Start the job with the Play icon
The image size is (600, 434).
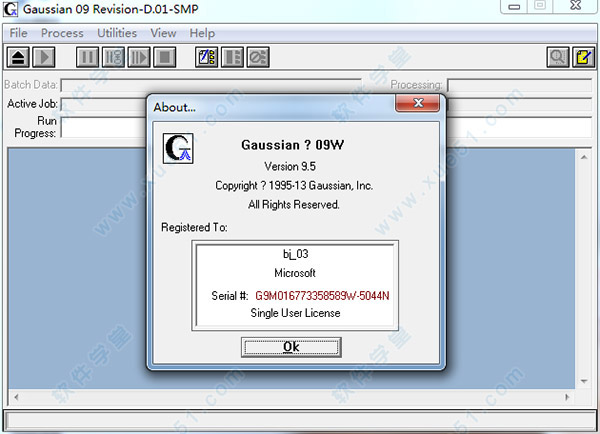[44, 57]
